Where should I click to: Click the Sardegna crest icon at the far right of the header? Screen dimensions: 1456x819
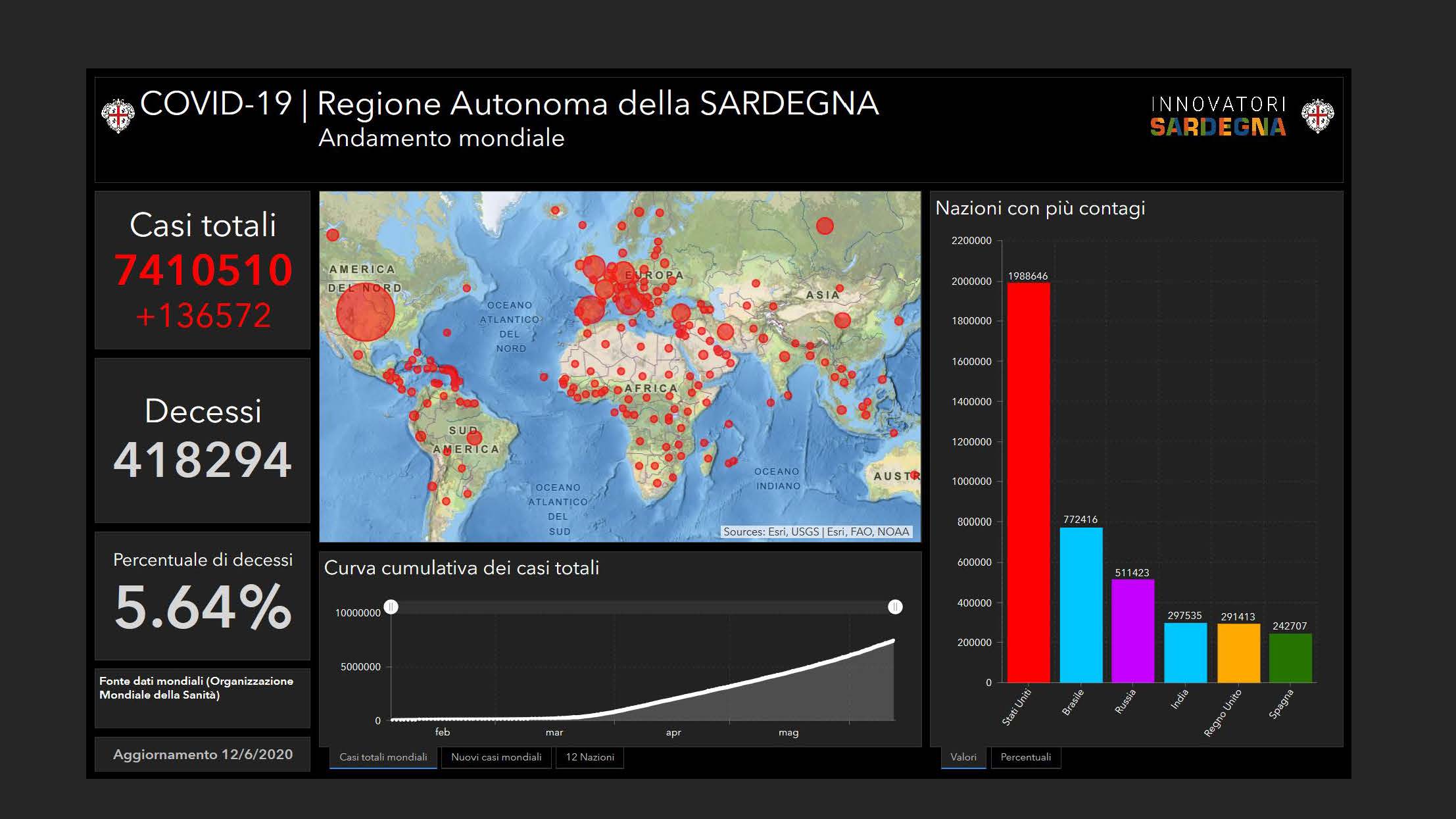1318,116
